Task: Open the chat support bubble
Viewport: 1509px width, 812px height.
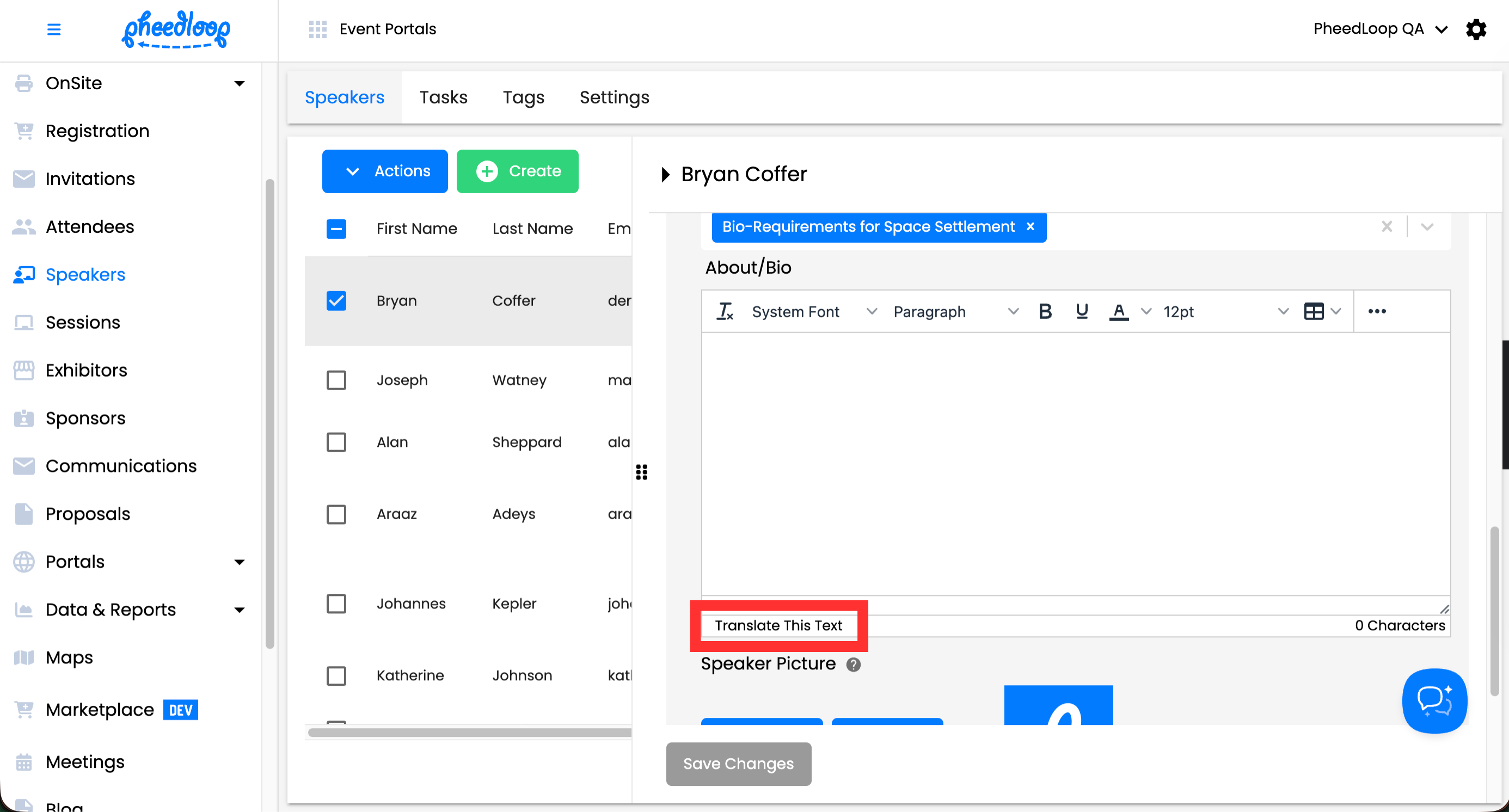Action: pyautogui.click(x=1433, y=700)
